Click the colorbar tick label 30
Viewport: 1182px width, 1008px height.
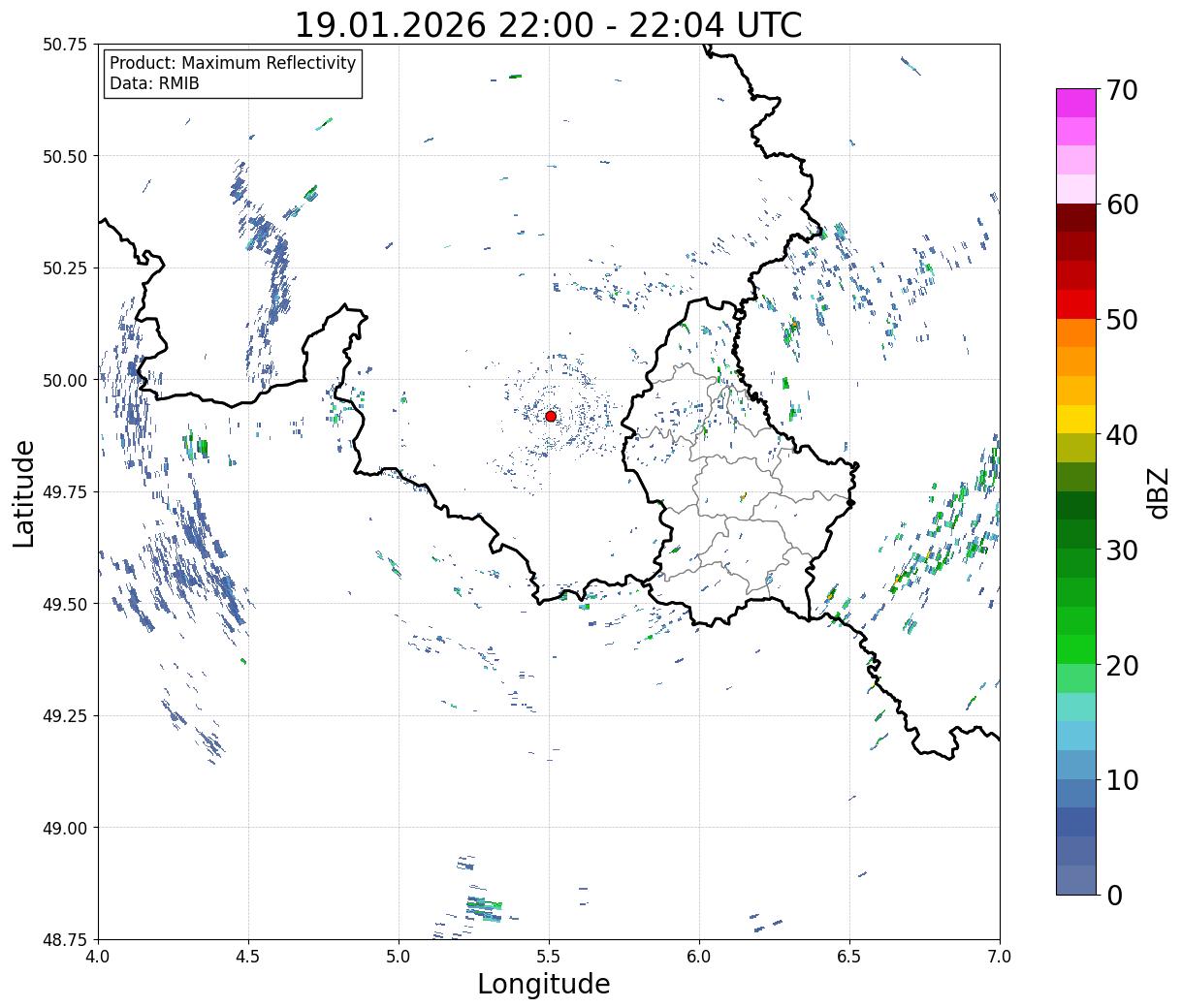pos(1122,550)
